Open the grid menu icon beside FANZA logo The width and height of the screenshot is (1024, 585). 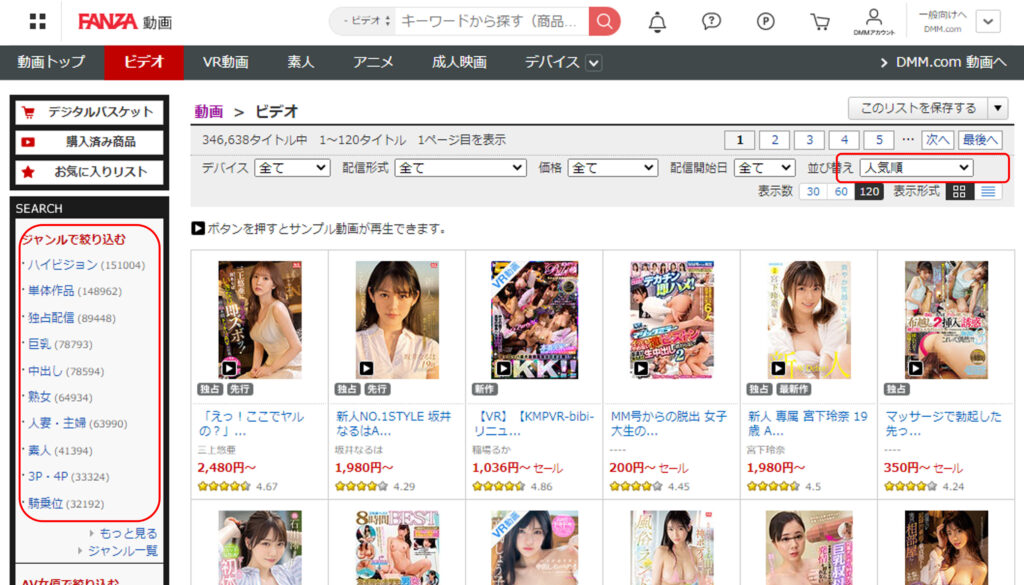coord(38,21)
